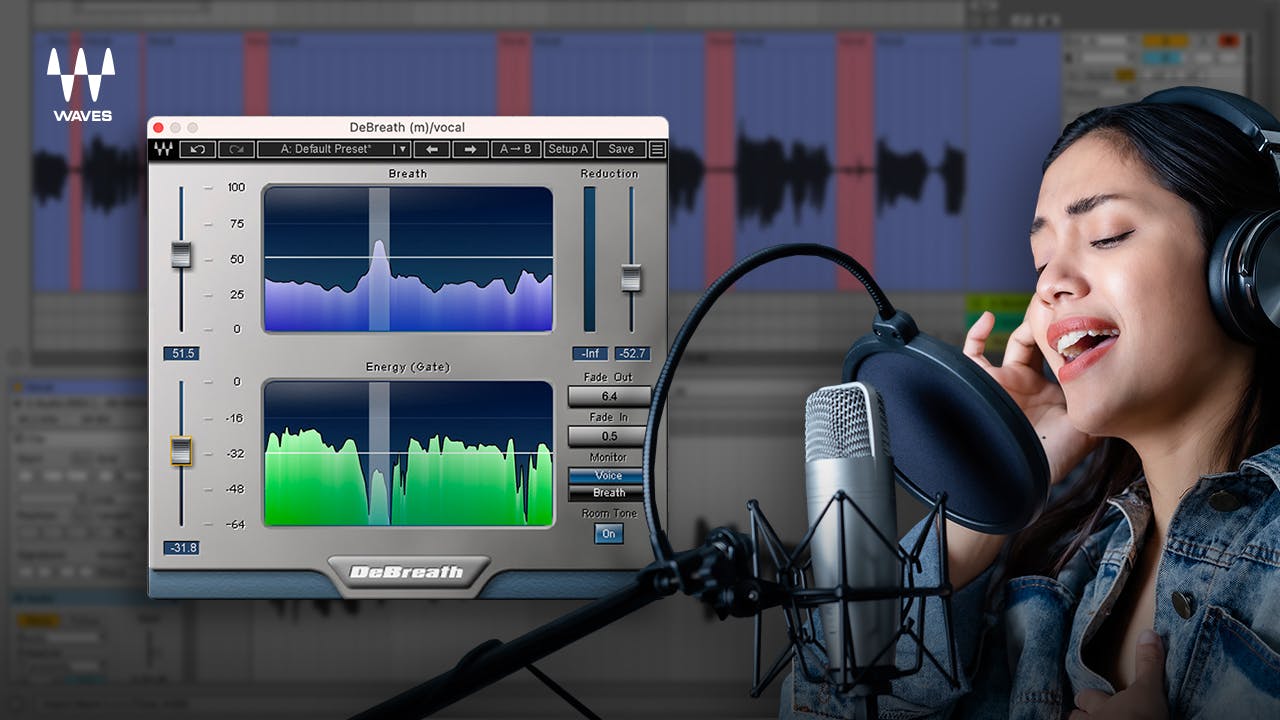Click the Breath detection graph display
This screenshot has height=720, width=1280.
pos(408,259)
